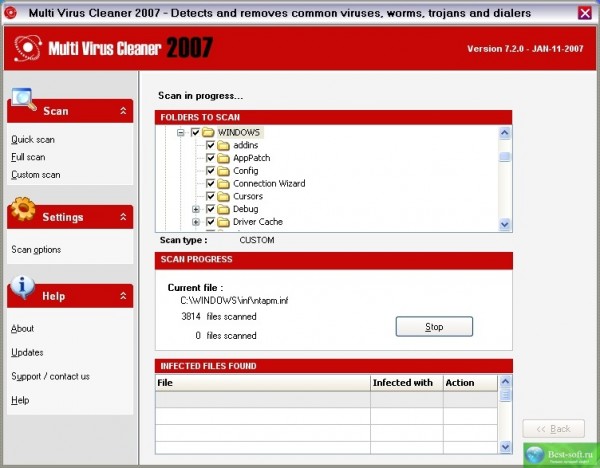Uncheck the Driver Cache checkbox

coord(210,222)
